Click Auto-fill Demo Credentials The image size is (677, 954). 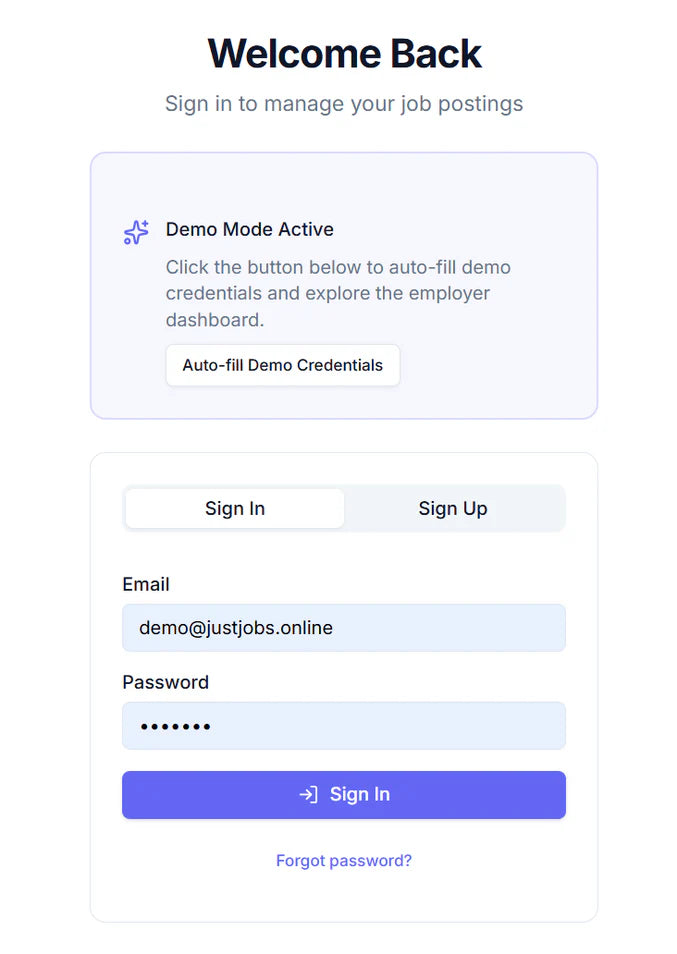coord(282,365)
